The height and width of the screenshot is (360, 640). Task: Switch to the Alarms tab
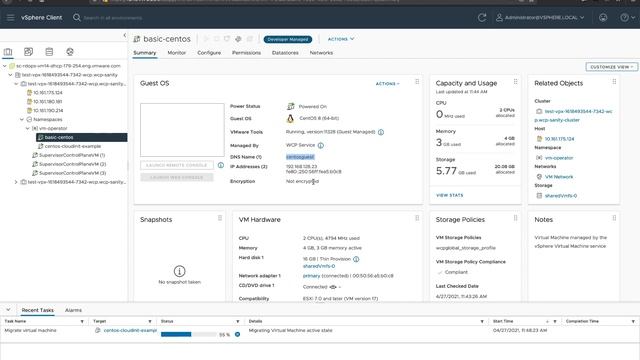(x=73, y=310)
